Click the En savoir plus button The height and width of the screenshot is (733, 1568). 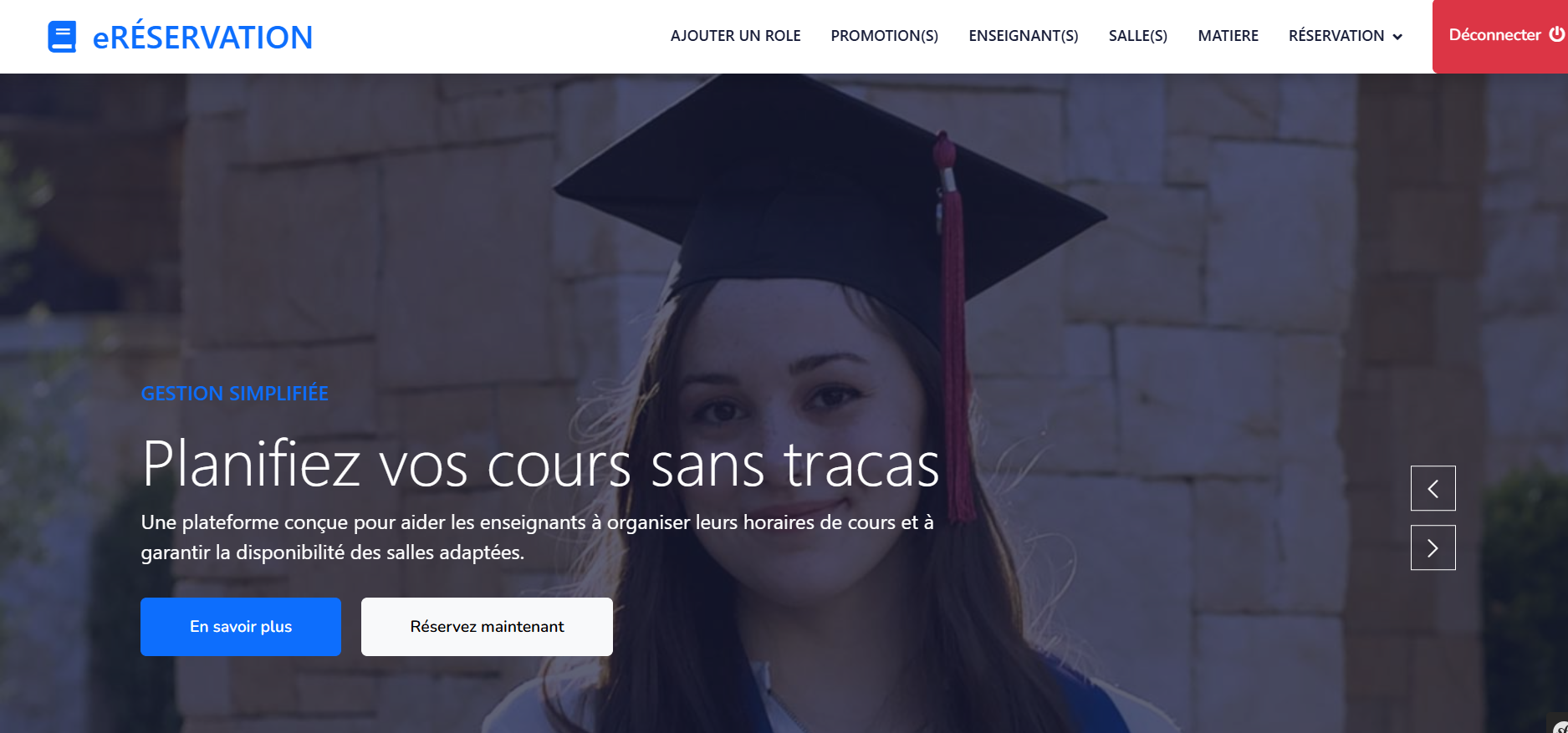pyautogui.click(x=241, y=627)
